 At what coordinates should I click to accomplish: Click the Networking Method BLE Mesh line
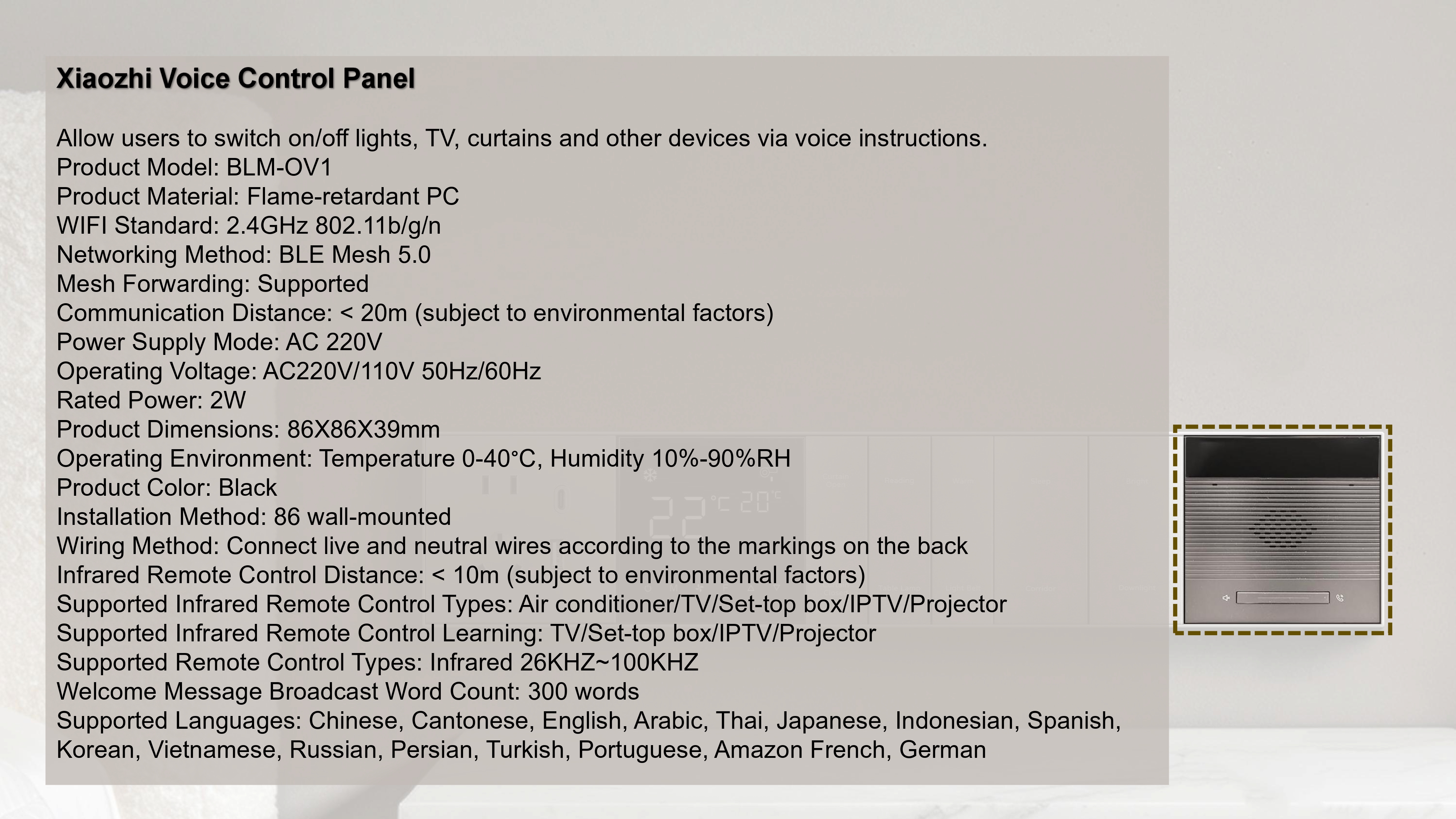(x=244, y=255)
